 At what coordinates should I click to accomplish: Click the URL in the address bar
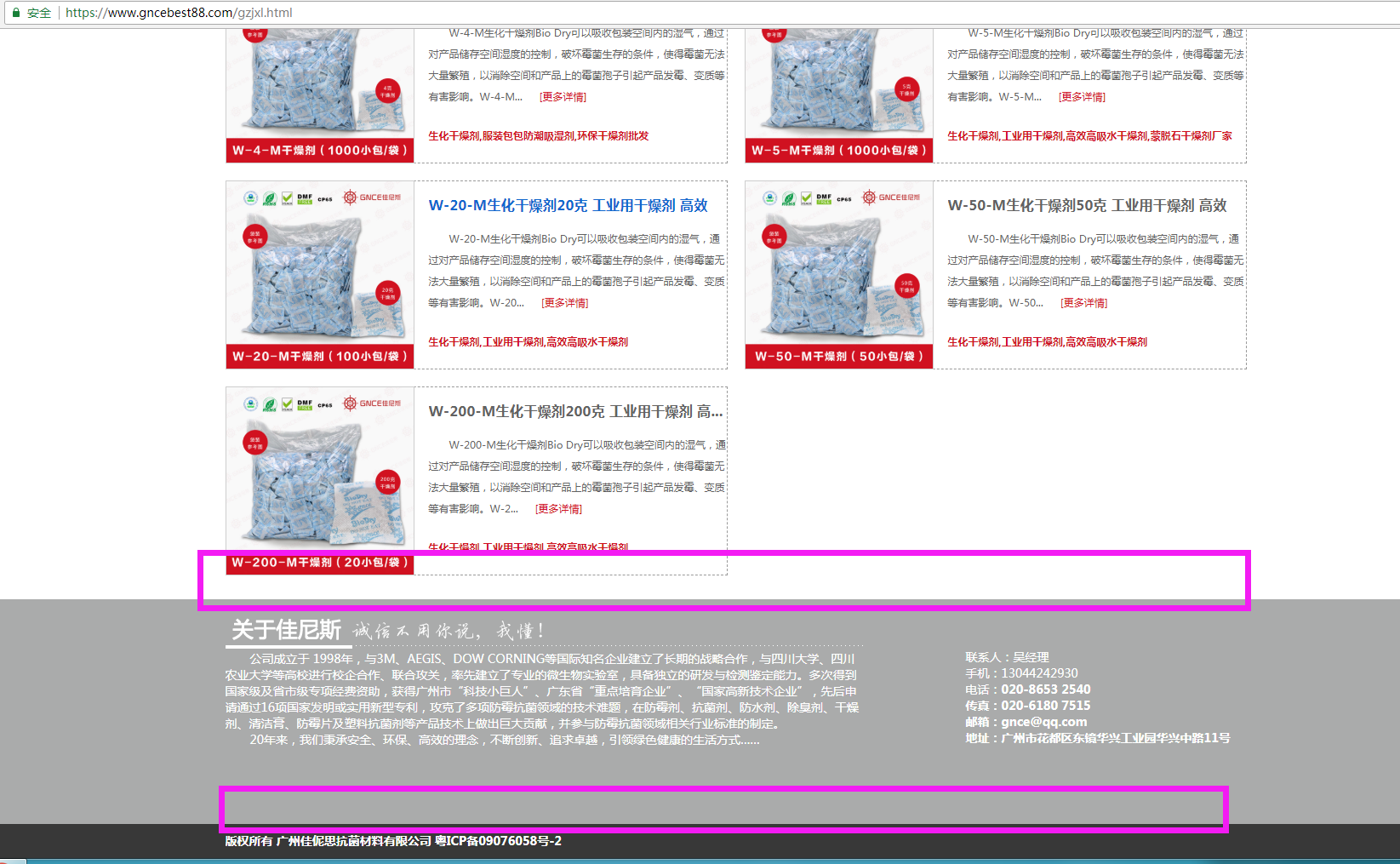pyautogui.click(x=179, y=13)
